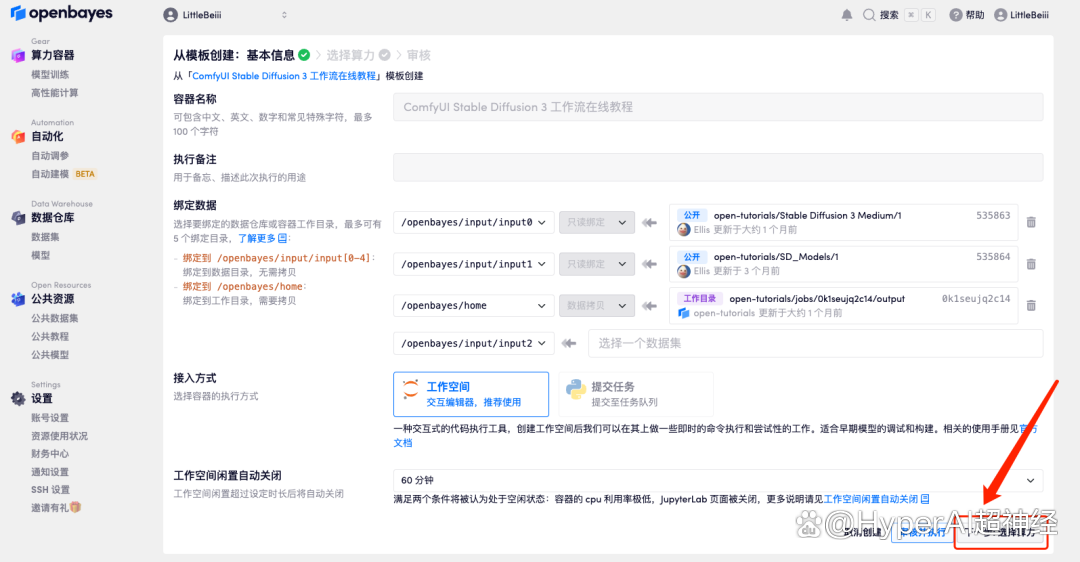Select the 工作空间 access mode
1080x562 pixels.
click(x=471, y=394)
